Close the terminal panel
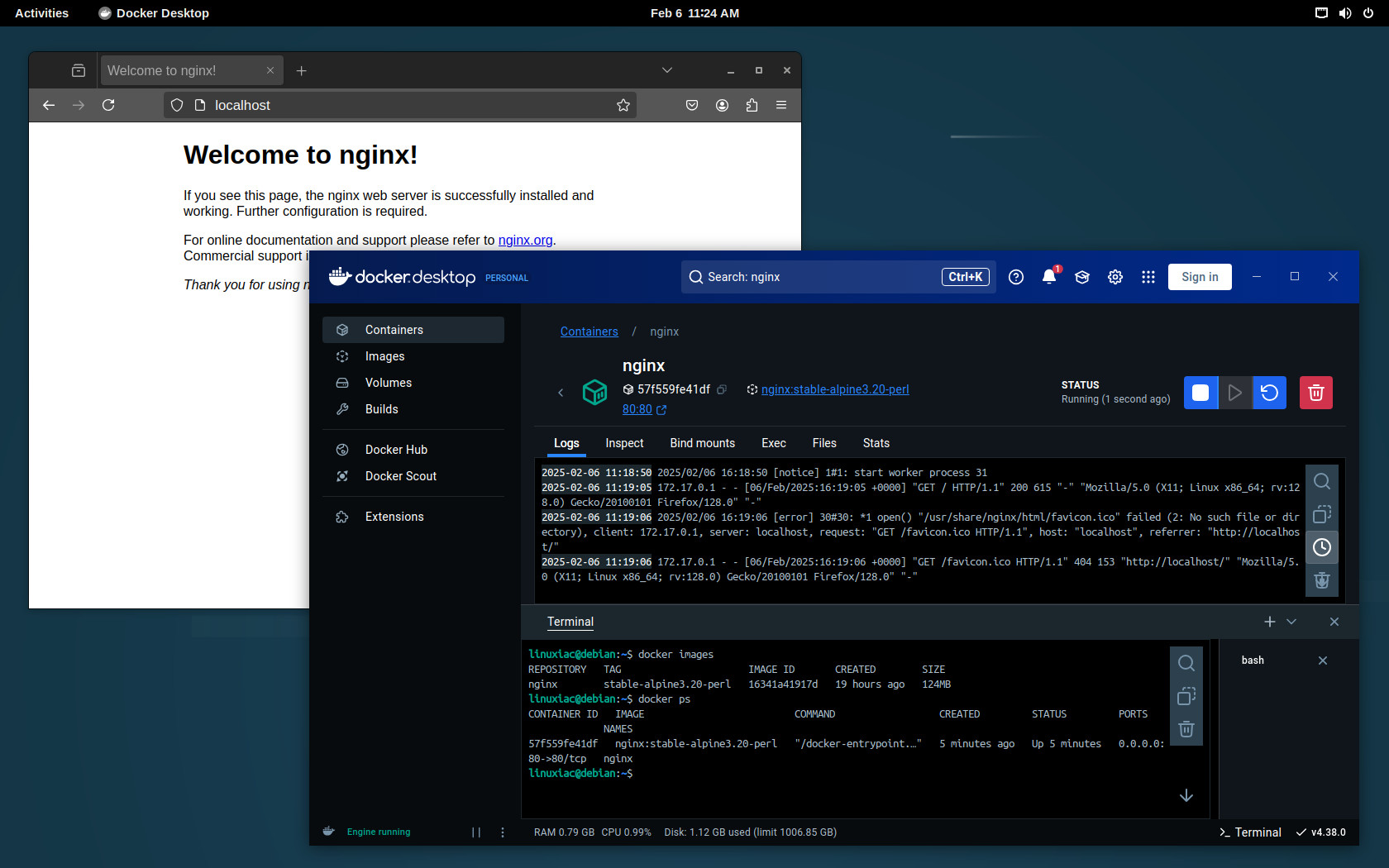Image resolution: width=1389 pixels, height=868 pixels. tap(1334, 622)
